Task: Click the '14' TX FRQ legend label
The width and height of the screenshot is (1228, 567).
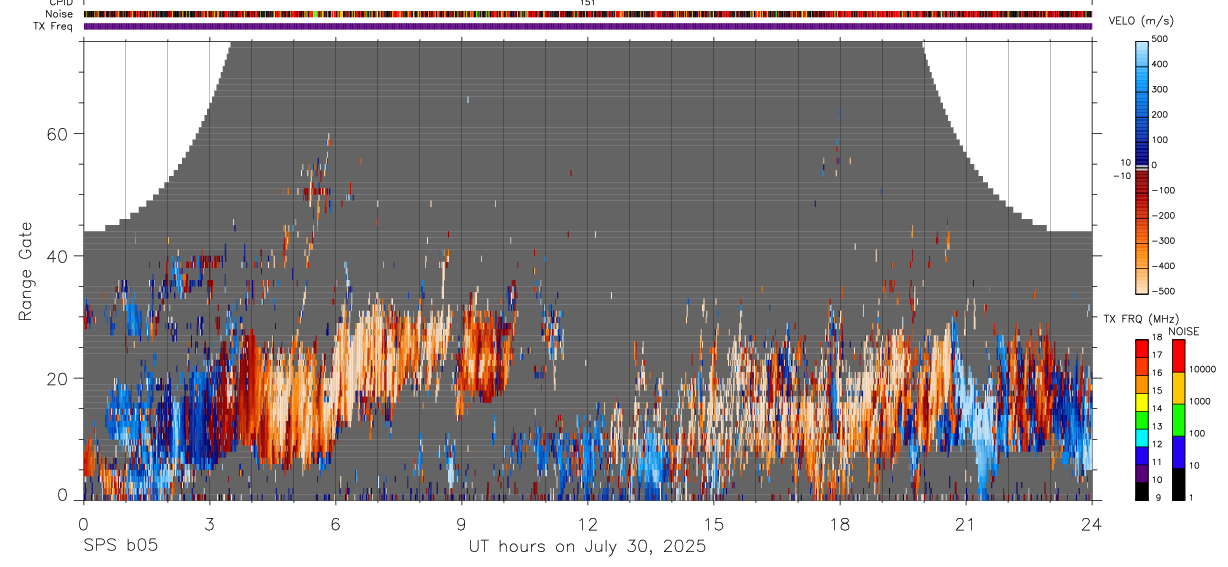Action: click(1157, 408)
